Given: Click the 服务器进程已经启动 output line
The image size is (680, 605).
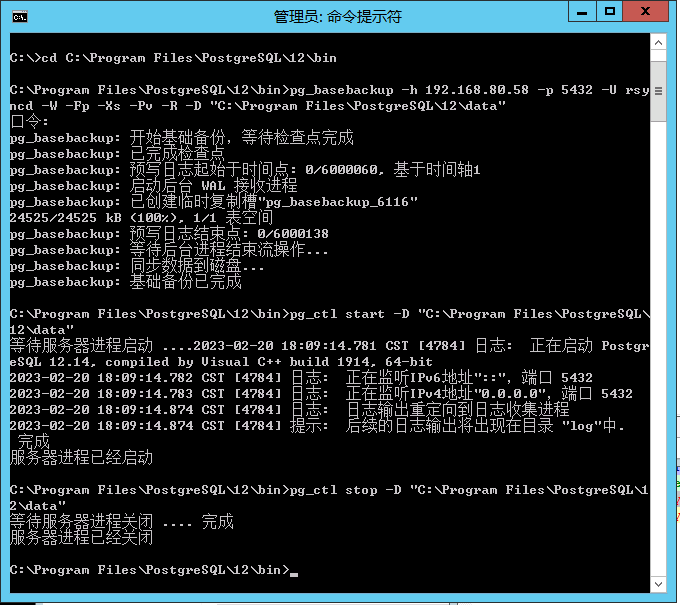Looking at the screenshot, I should coord(81,458).
